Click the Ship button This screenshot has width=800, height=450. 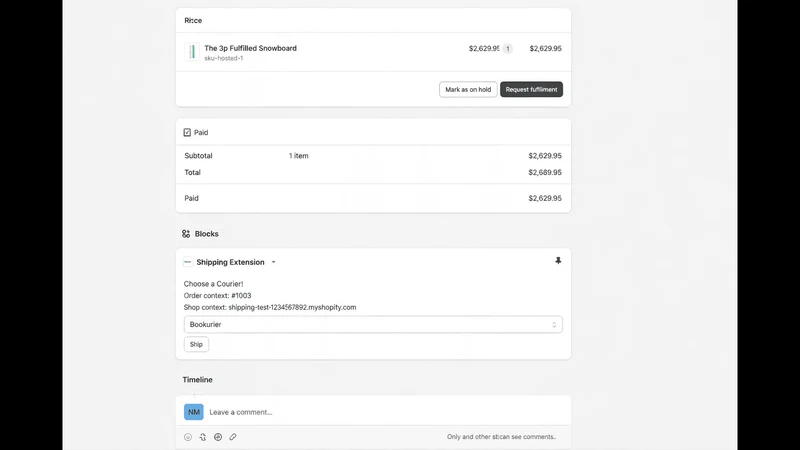pos(196,344)
